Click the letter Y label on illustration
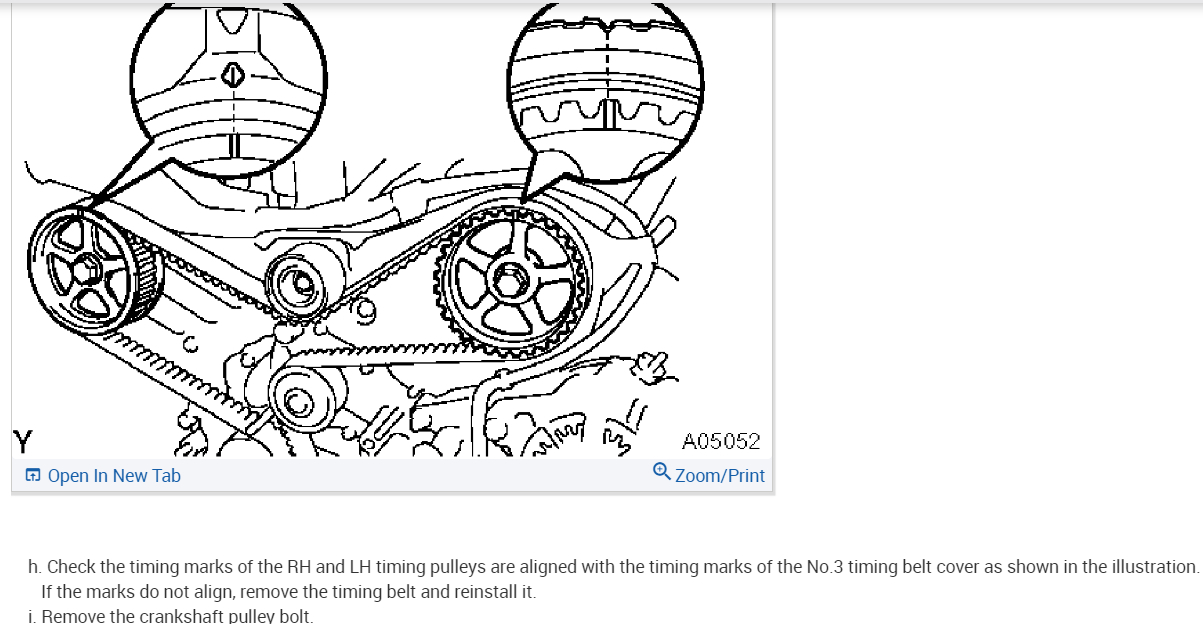Screen dimensions: 1203x624 point(22,440)
